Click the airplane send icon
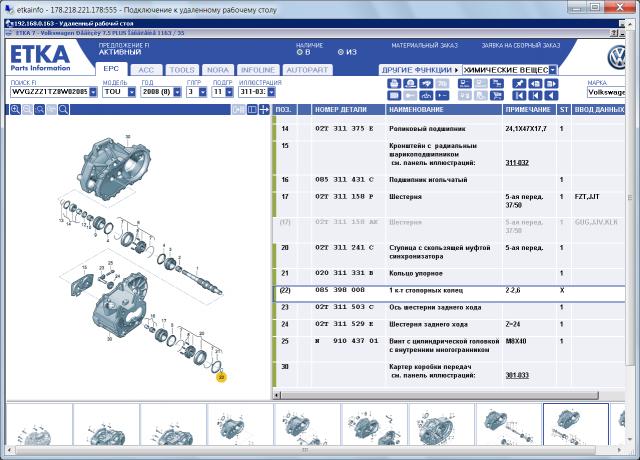 [426, 84]
